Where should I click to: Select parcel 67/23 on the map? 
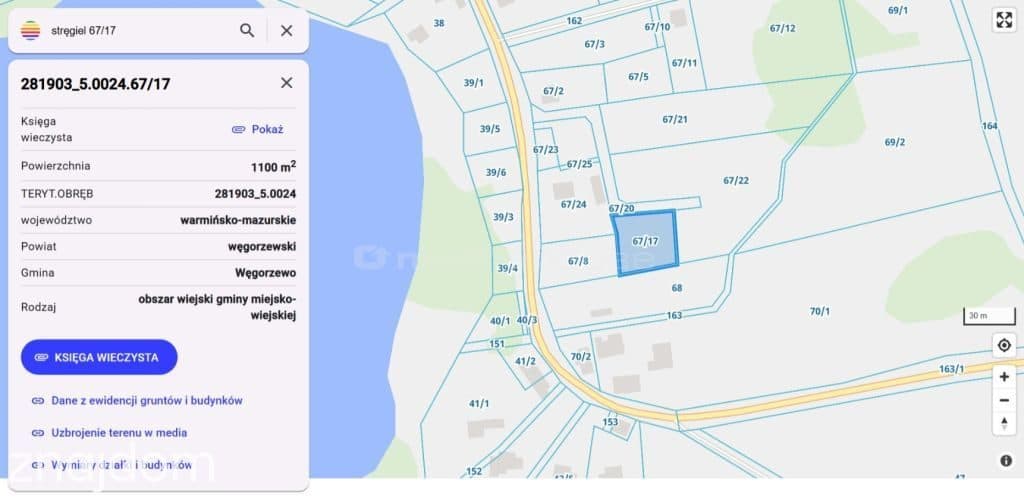click(x=545, y=150)
